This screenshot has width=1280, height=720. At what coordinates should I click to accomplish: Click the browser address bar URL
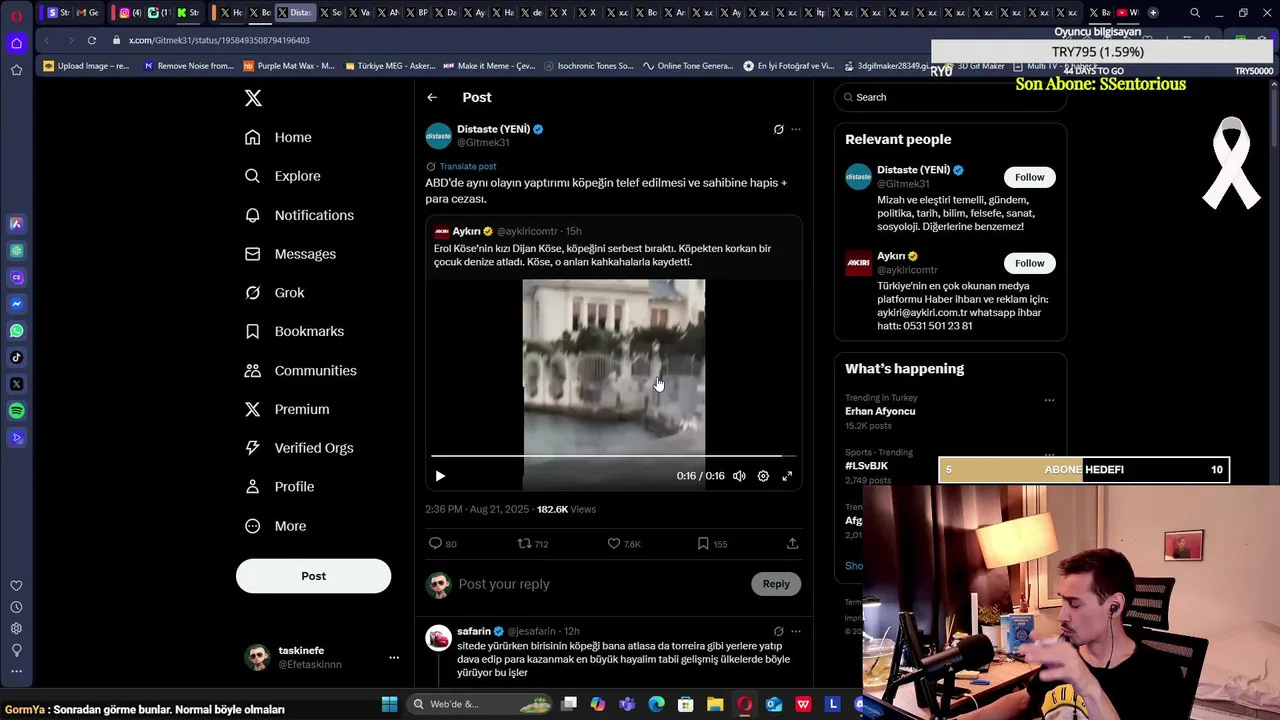click(x=219, y=40)
